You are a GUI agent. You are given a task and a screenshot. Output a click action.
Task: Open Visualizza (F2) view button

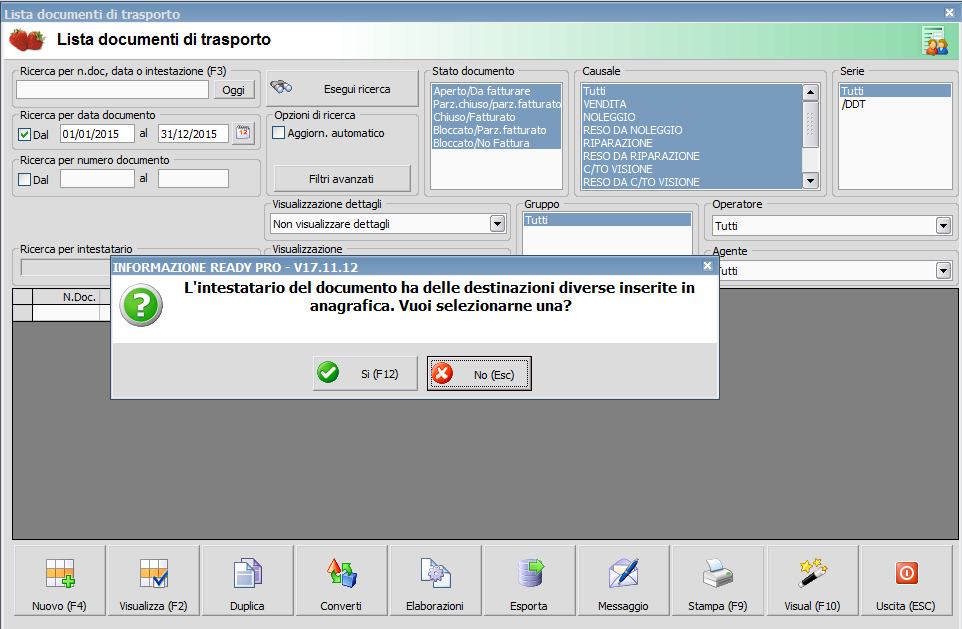tap(153, 581)
